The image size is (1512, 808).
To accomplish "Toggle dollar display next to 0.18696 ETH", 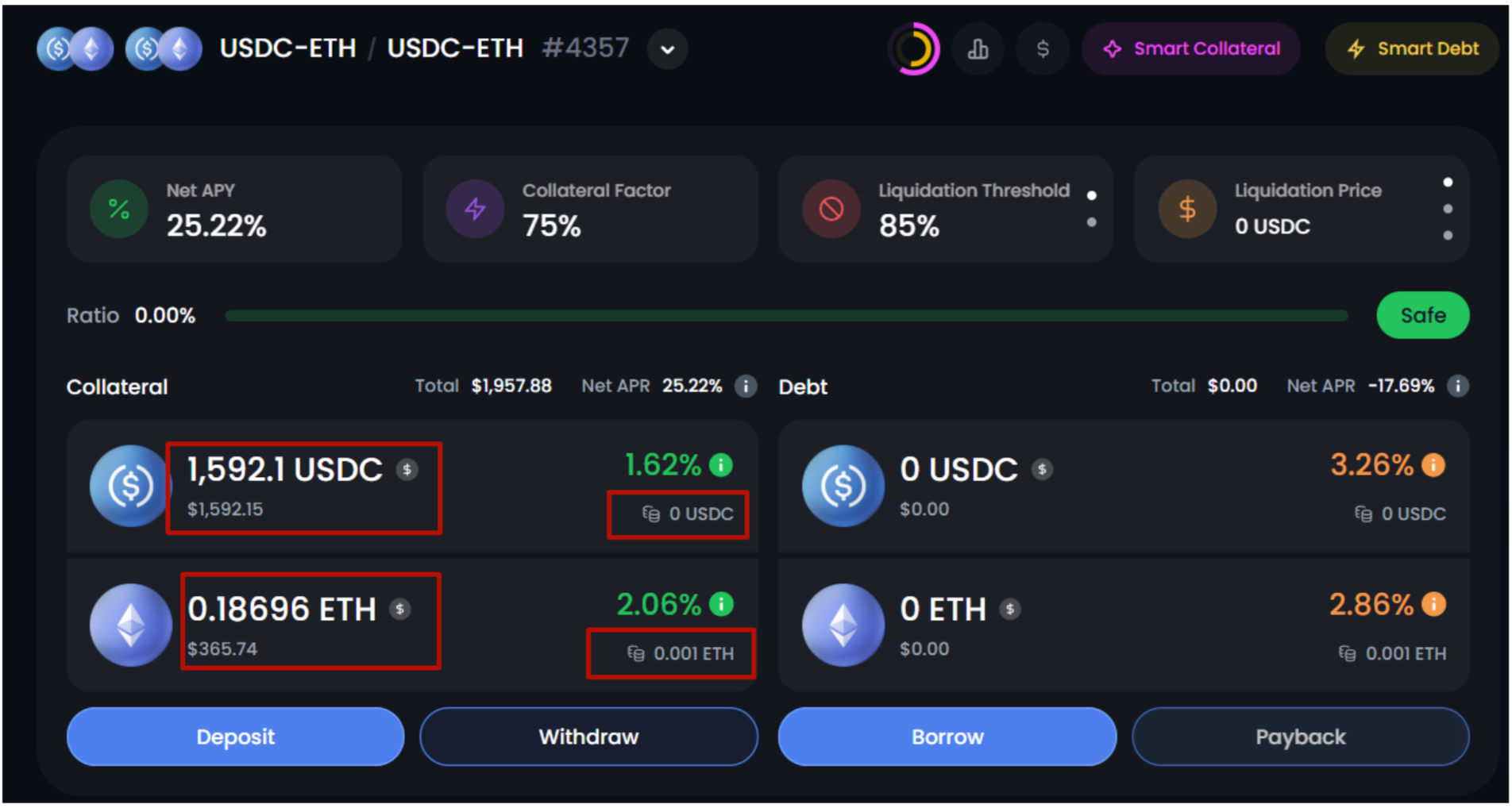I will click(x=400, y=610).
